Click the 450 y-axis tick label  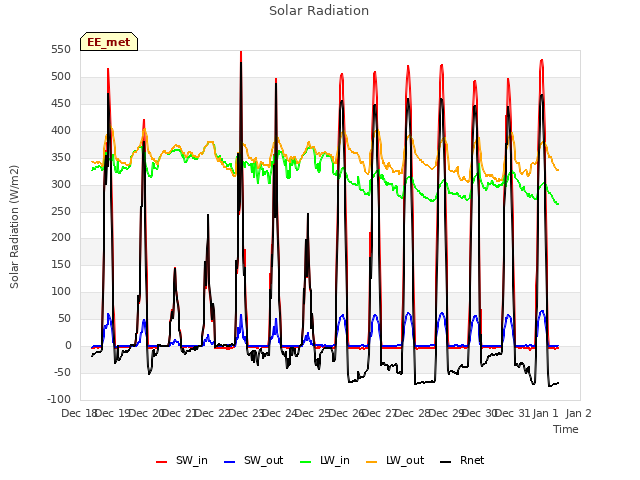(x=61, y=103)
